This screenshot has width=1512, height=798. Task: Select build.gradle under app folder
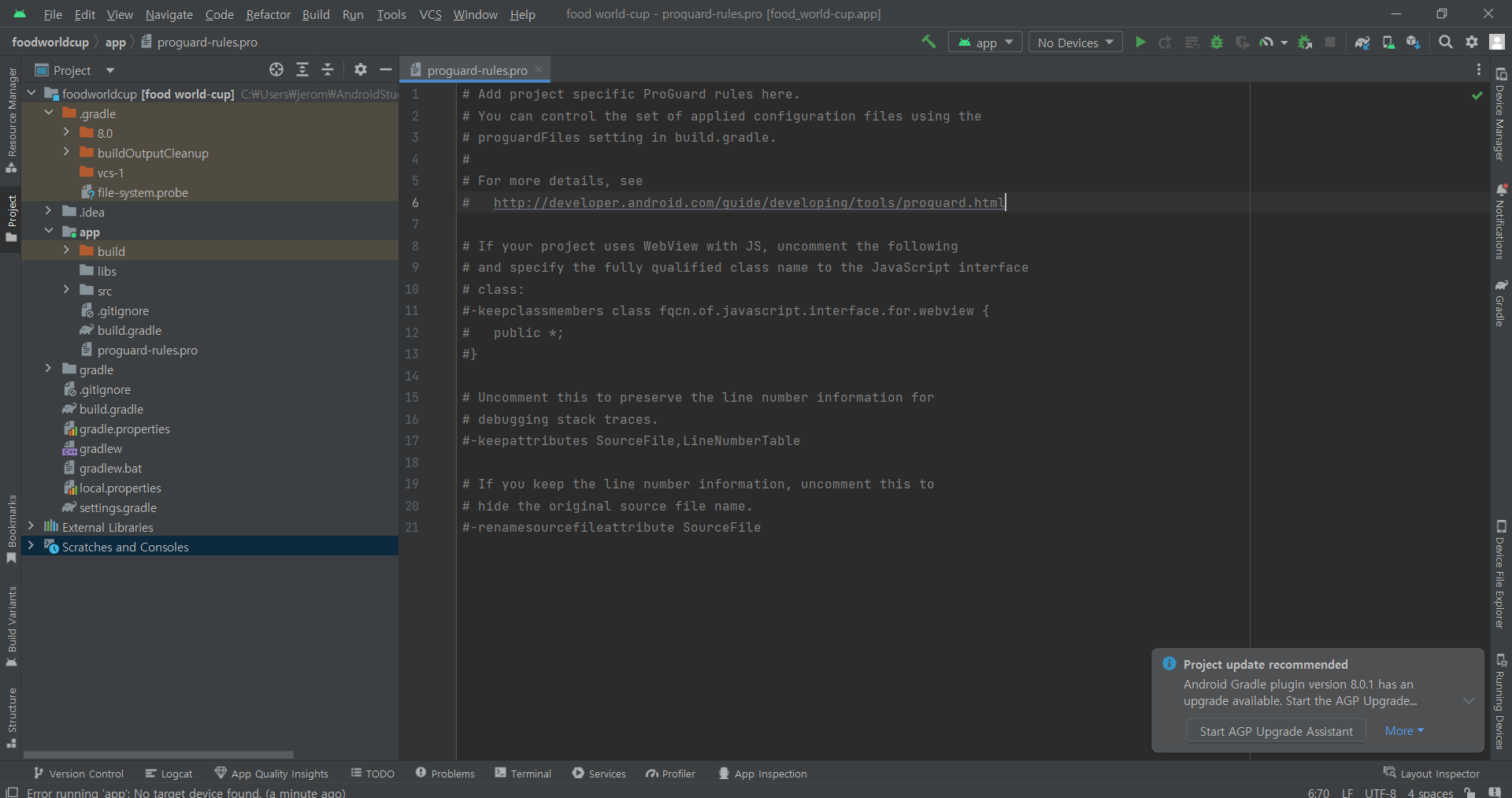point(129,330)
